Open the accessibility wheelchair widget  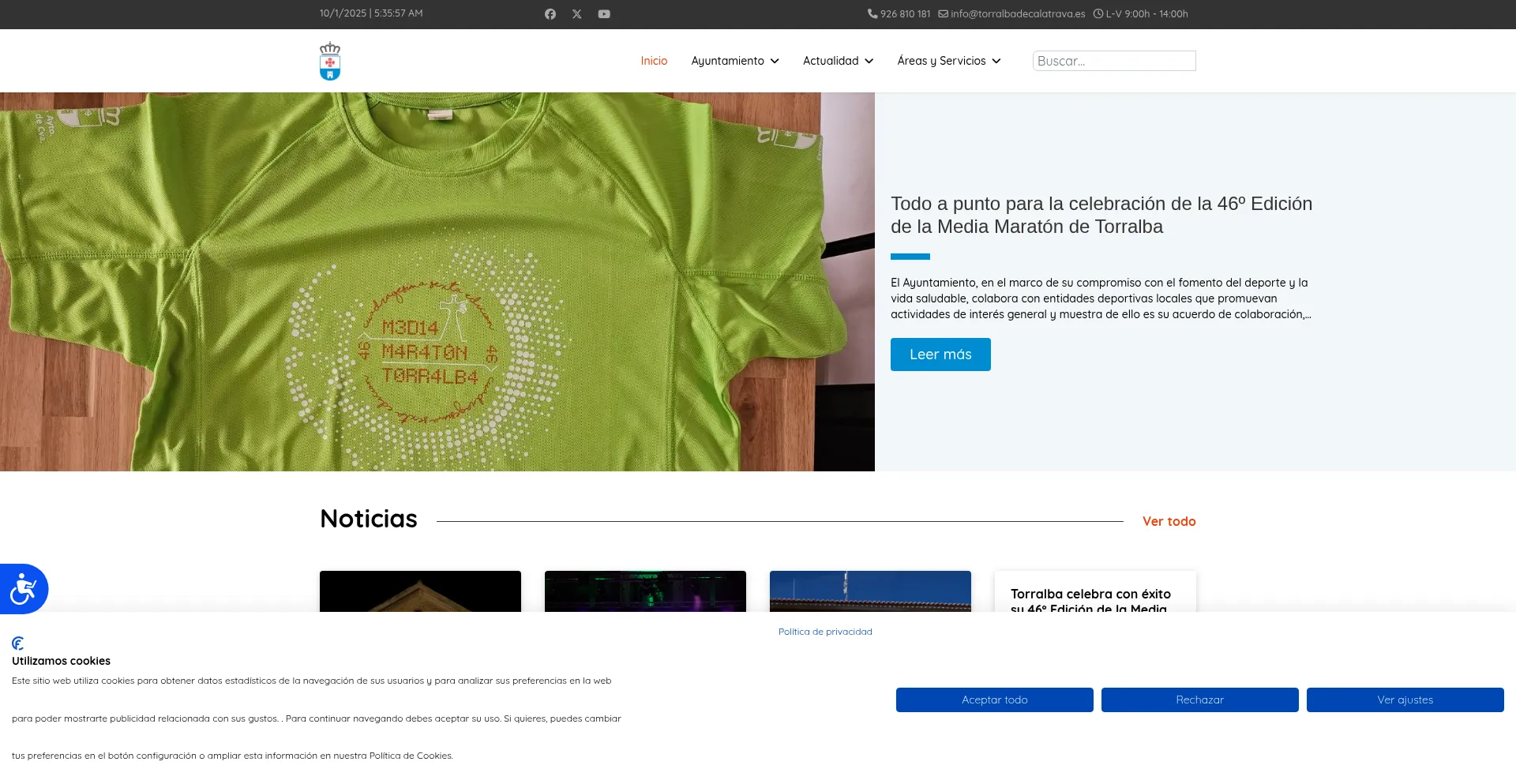point(24,589)
